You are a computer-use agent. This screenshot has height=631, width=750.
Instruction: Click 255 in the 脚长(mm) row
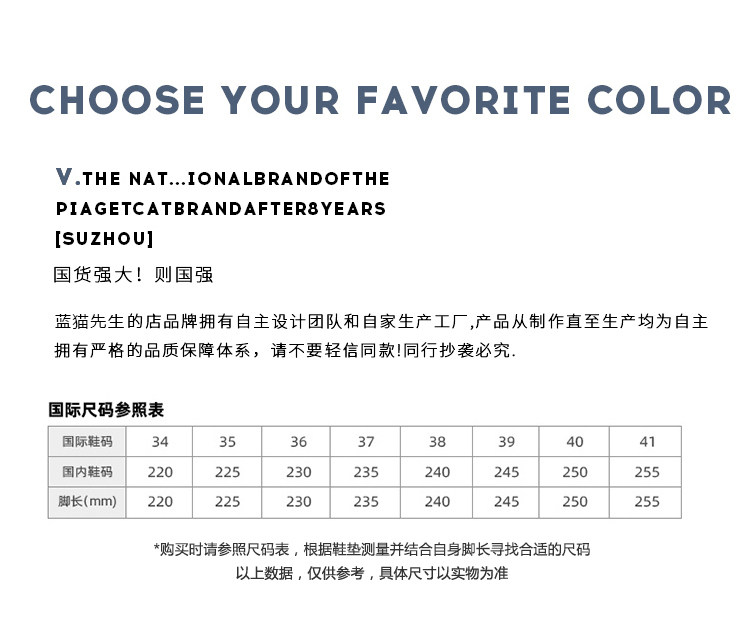[x=647, y=501]
